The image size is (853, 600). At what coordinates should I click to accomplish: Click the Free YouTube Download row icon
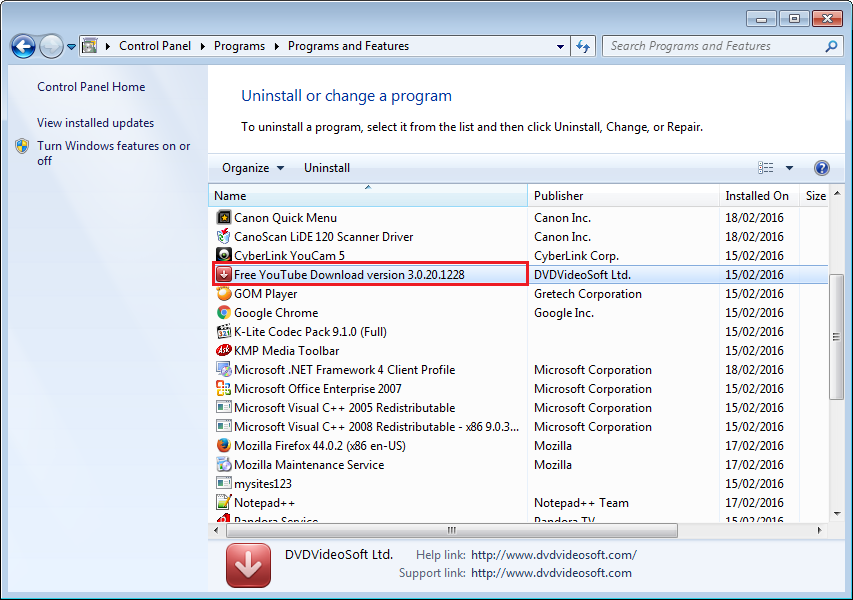tap(224, 275)
